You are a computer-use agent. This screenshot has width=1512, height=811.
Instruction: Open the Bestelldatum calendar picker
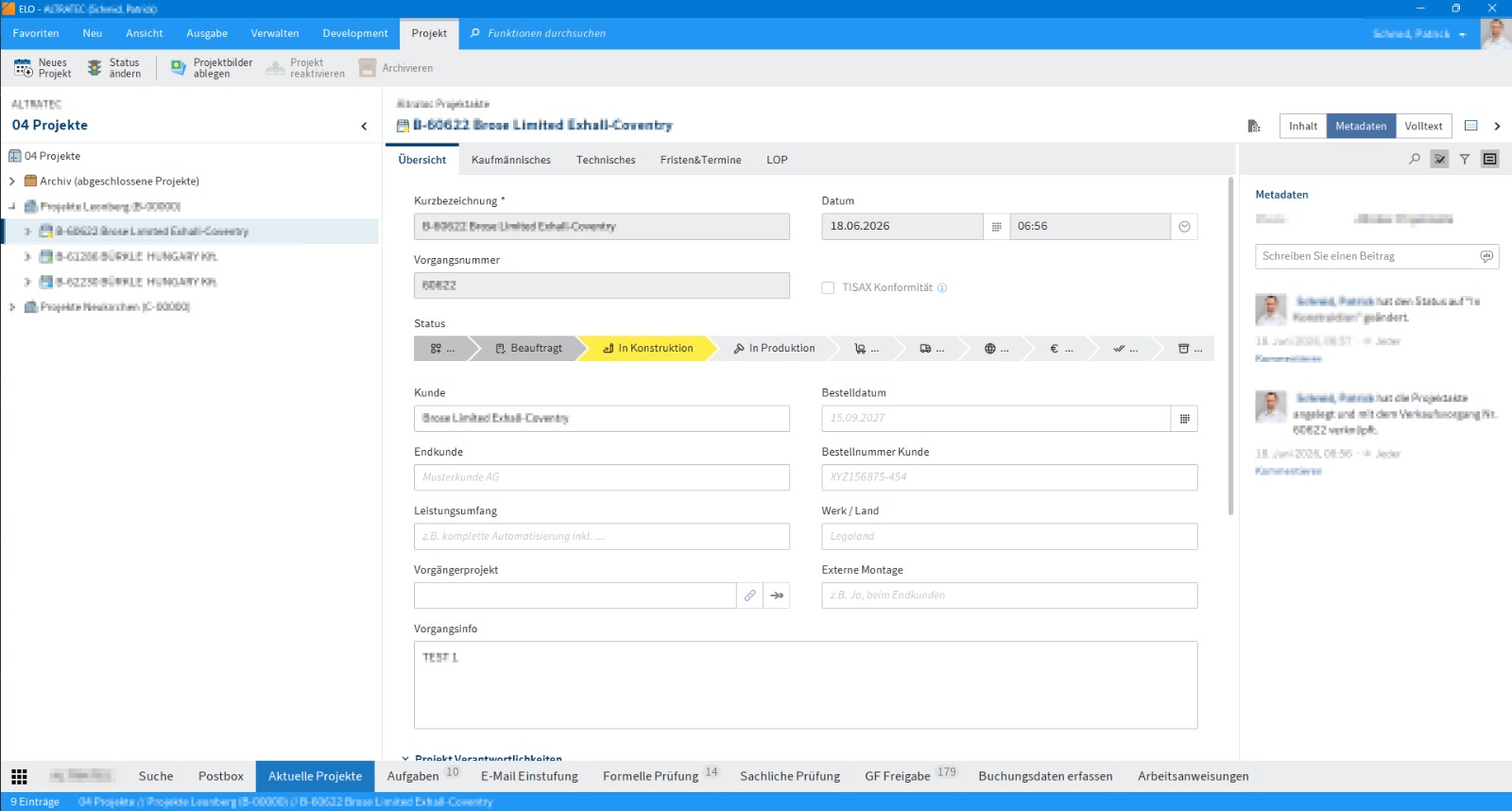[1185, 419]
